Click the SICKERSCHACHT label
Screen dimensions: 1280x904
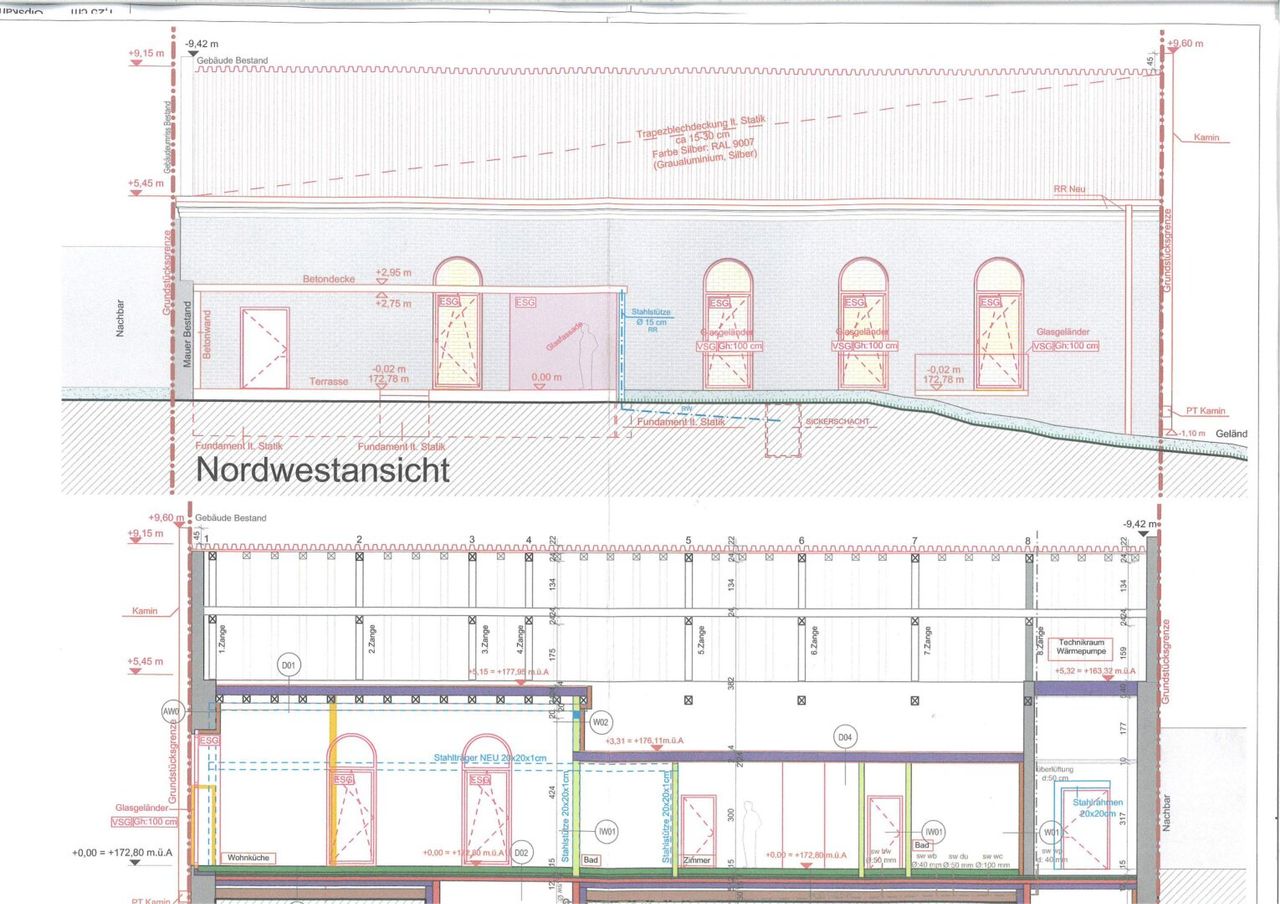tap(835, 423)
